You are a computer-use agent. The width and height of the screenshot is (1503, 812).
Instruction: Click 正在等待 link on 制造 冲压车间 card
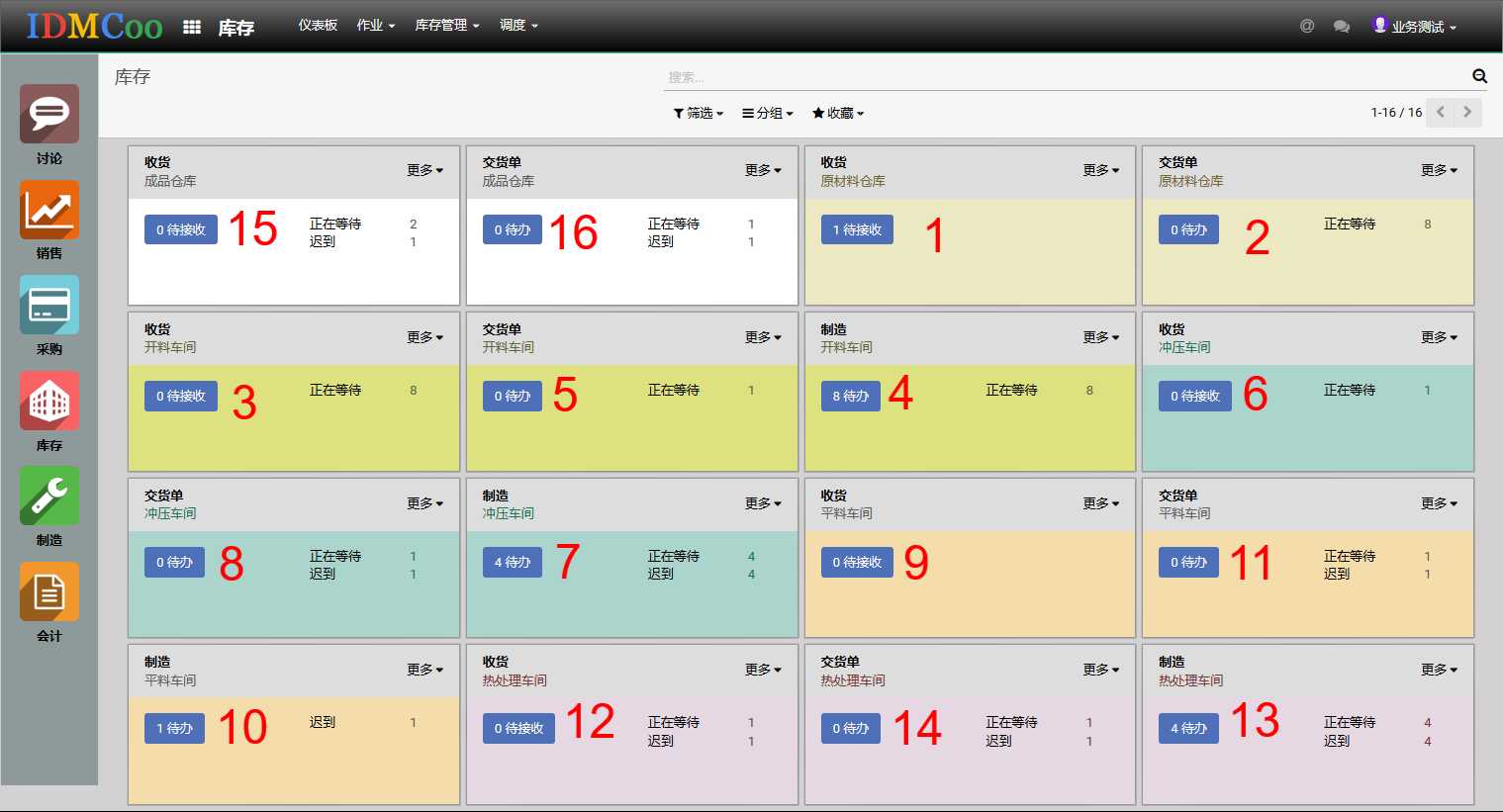point(674,556)
